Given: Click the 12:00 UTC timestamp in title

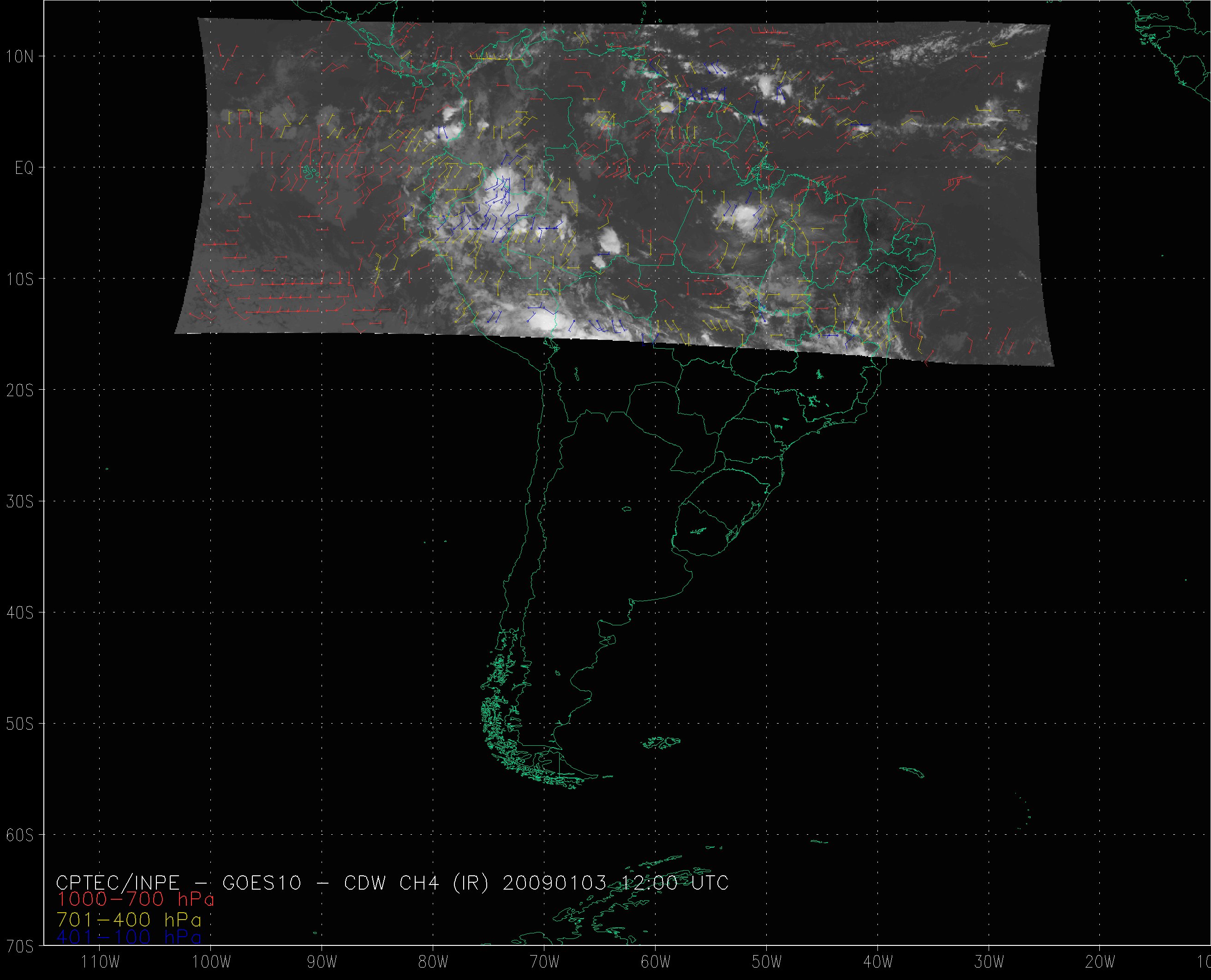Looking at the screenshot, I should pos(675,882).
